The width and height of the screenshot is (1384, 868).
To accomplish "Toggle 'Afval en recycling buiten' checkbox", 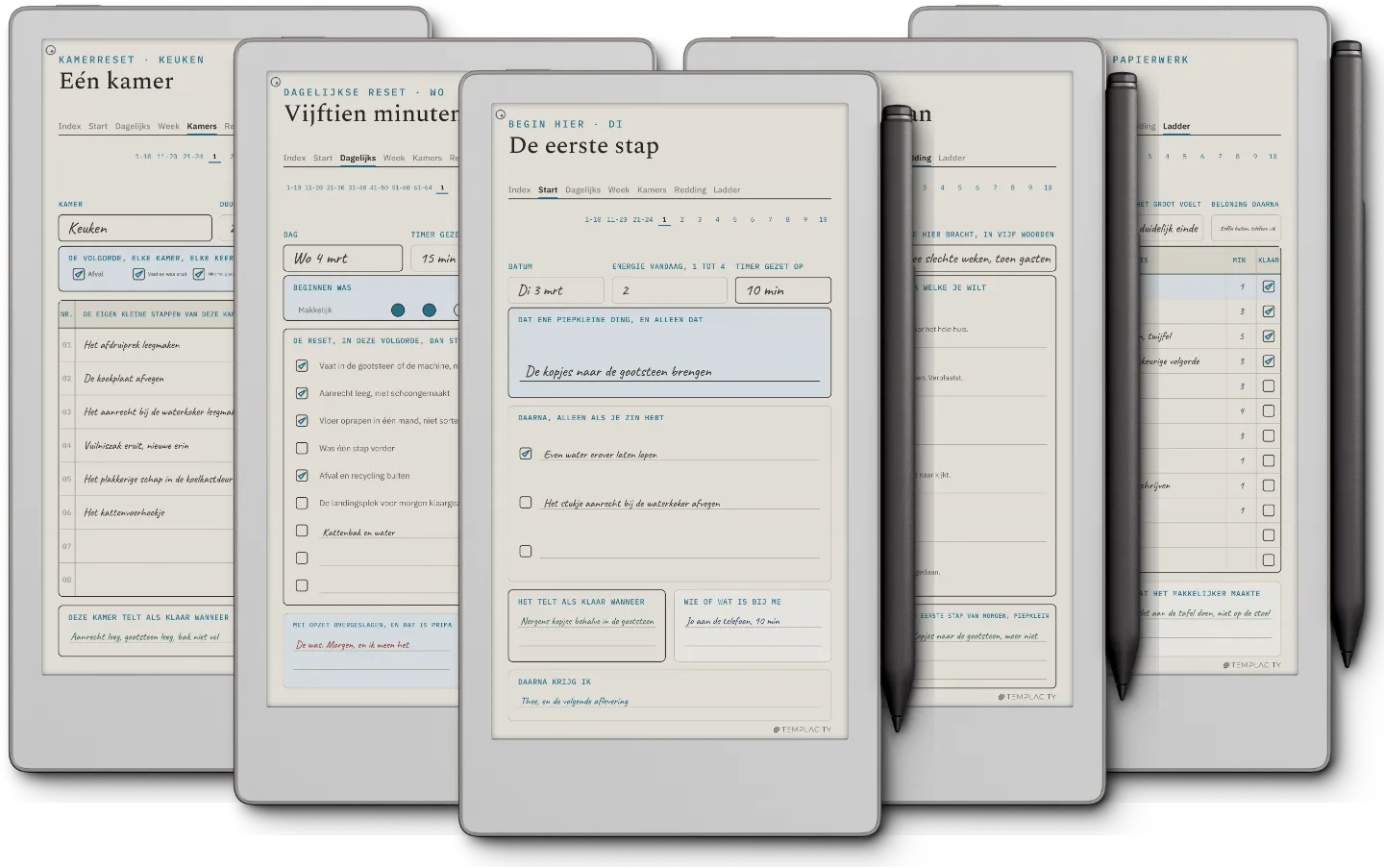I will point(302,475).
